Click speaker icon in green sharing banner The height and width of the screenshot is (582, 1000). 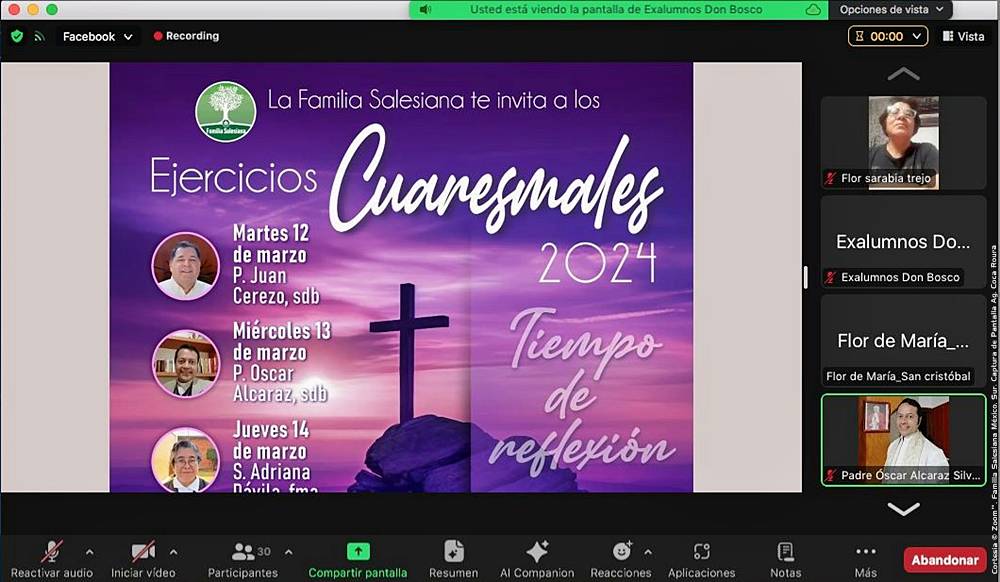[425, 10]
